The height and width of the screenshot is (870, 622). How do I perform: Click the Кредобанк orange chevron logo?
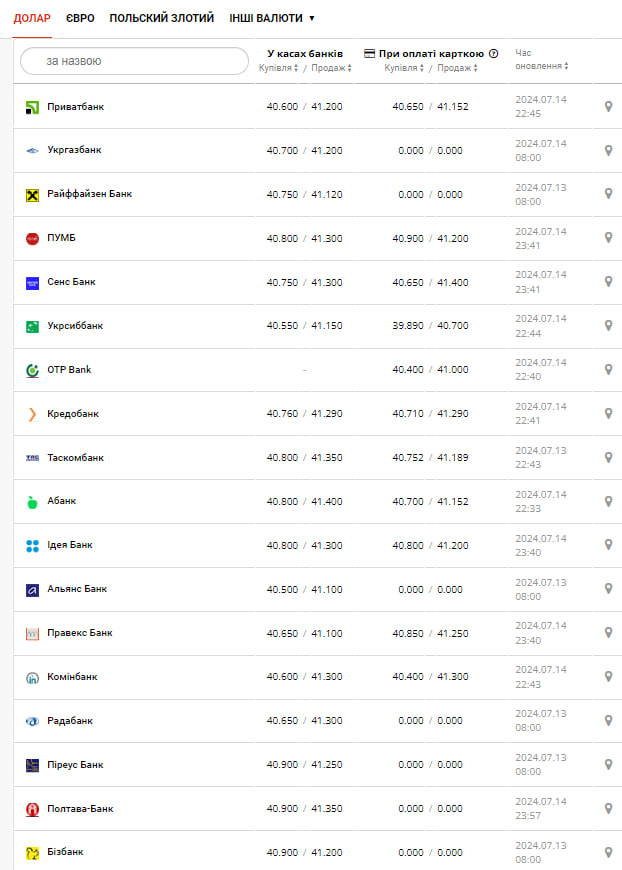tap(32, 414)
